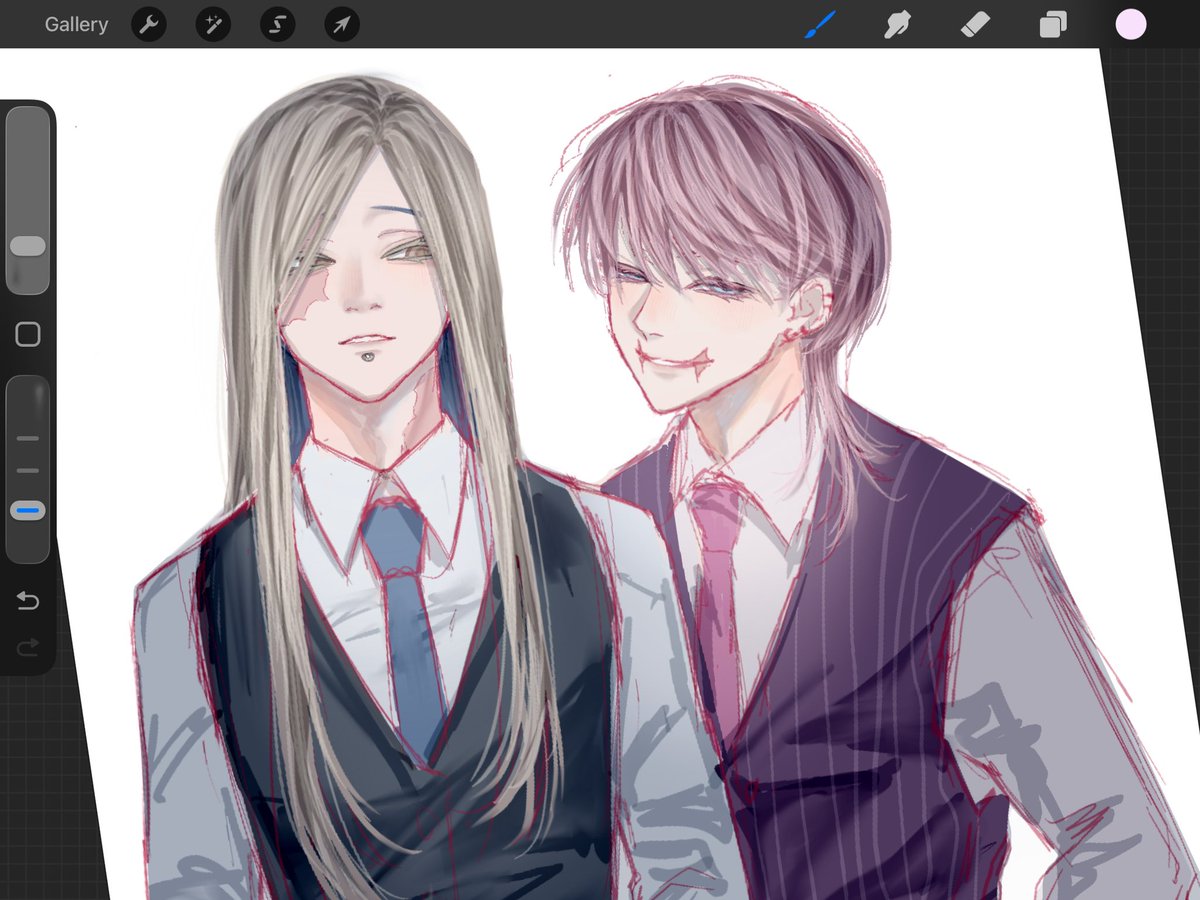The height and width of the screenshot is (900, 1200).
Task: Return to the Gallery
Action: [x=76, y=24]
